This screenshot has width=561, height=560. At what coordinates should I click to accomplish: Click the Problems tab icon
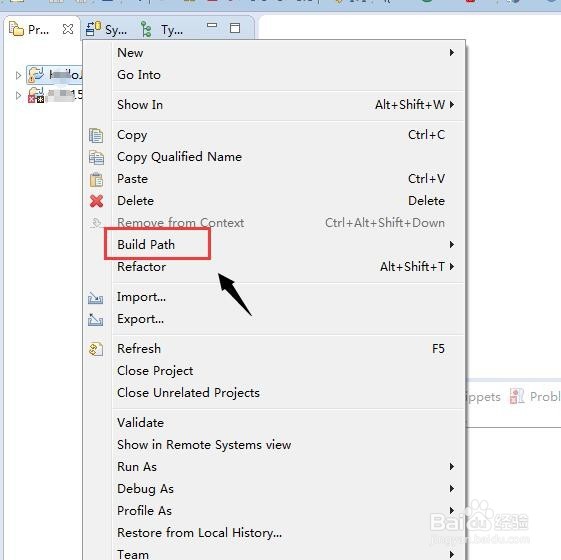tap(517, 396)
